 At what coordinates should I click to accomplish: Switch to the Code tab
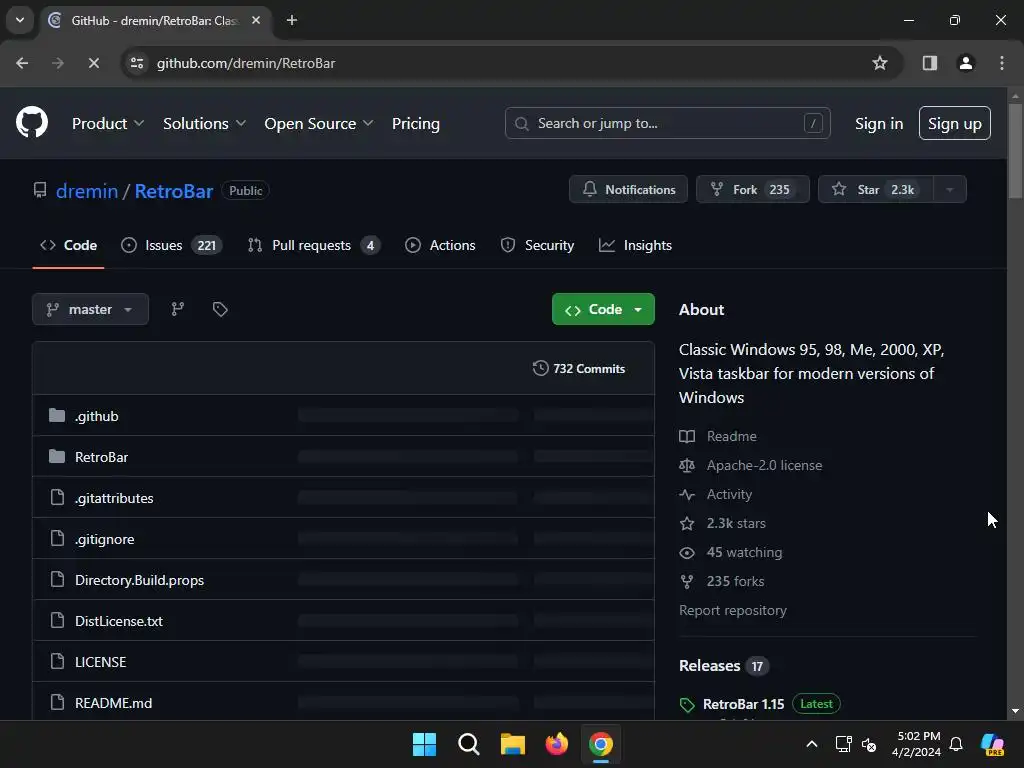69,246
